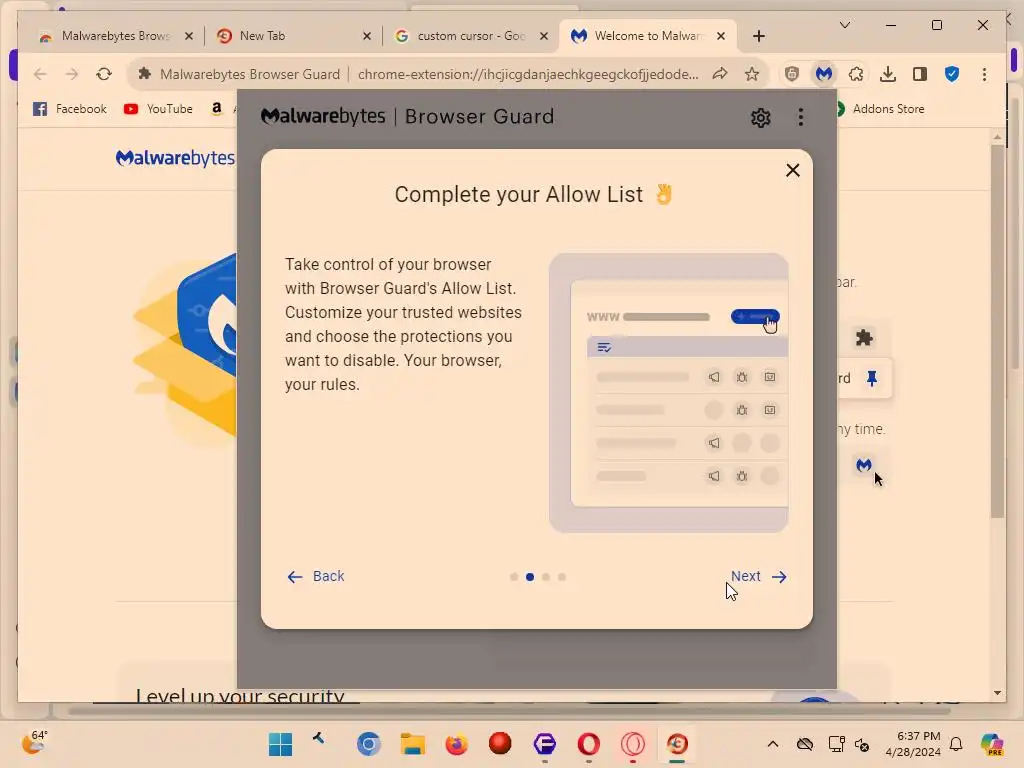Click the page vertical scrollbar

997,331
